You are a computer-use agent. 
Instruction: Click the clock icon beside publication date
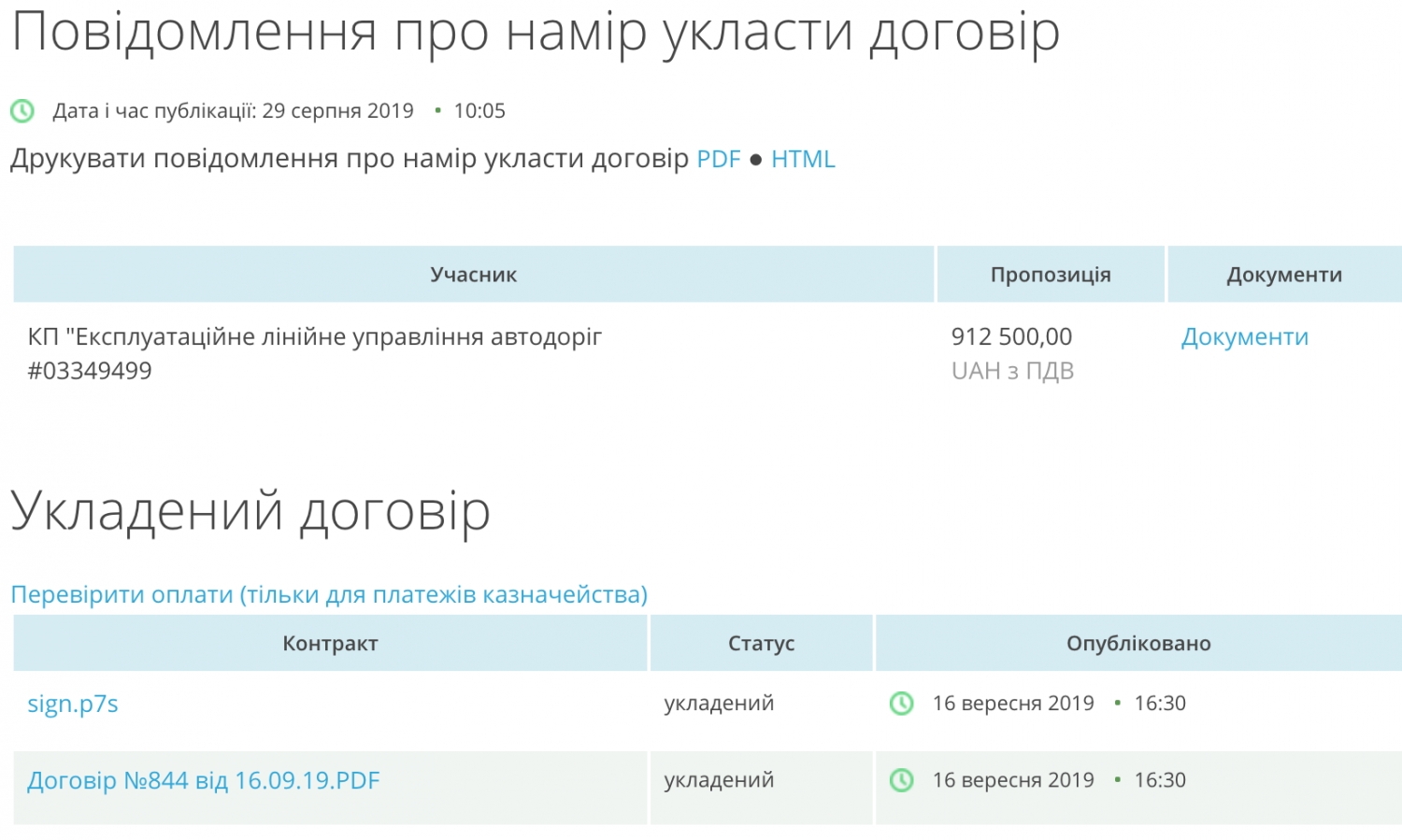click(22, 111)
